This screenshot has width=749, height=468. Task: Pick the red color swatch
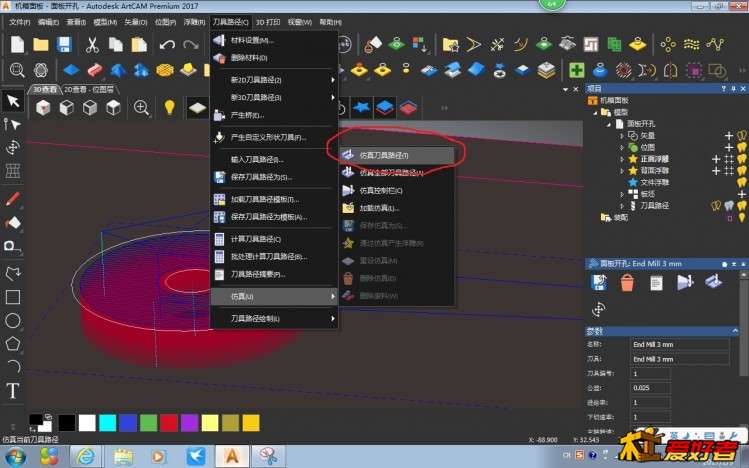tap(169, 423)
